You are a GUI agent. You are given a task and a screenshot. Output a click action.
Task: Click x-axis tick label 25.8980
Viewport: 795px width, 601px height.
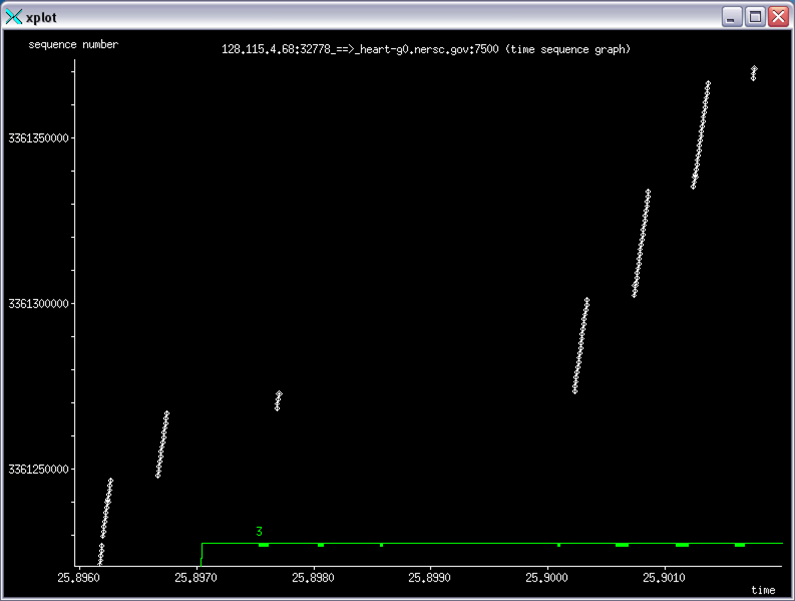[x=313, y=578]
